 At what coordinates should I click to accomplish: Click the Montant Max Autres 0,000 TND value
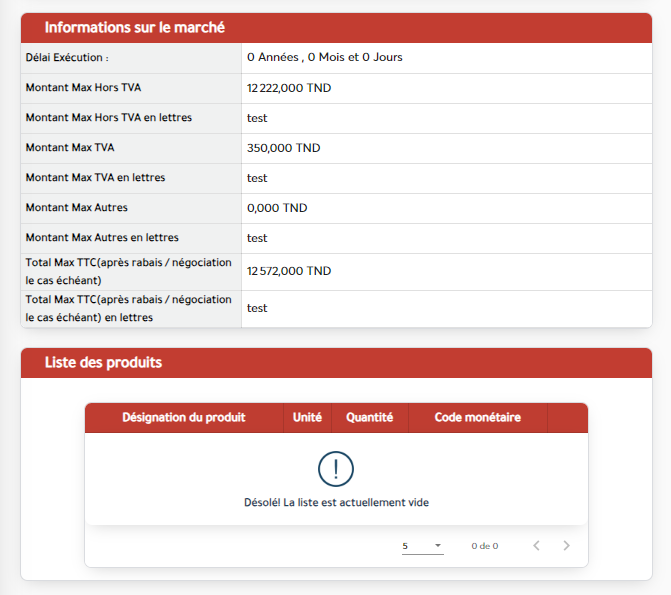tap(277, 208)
